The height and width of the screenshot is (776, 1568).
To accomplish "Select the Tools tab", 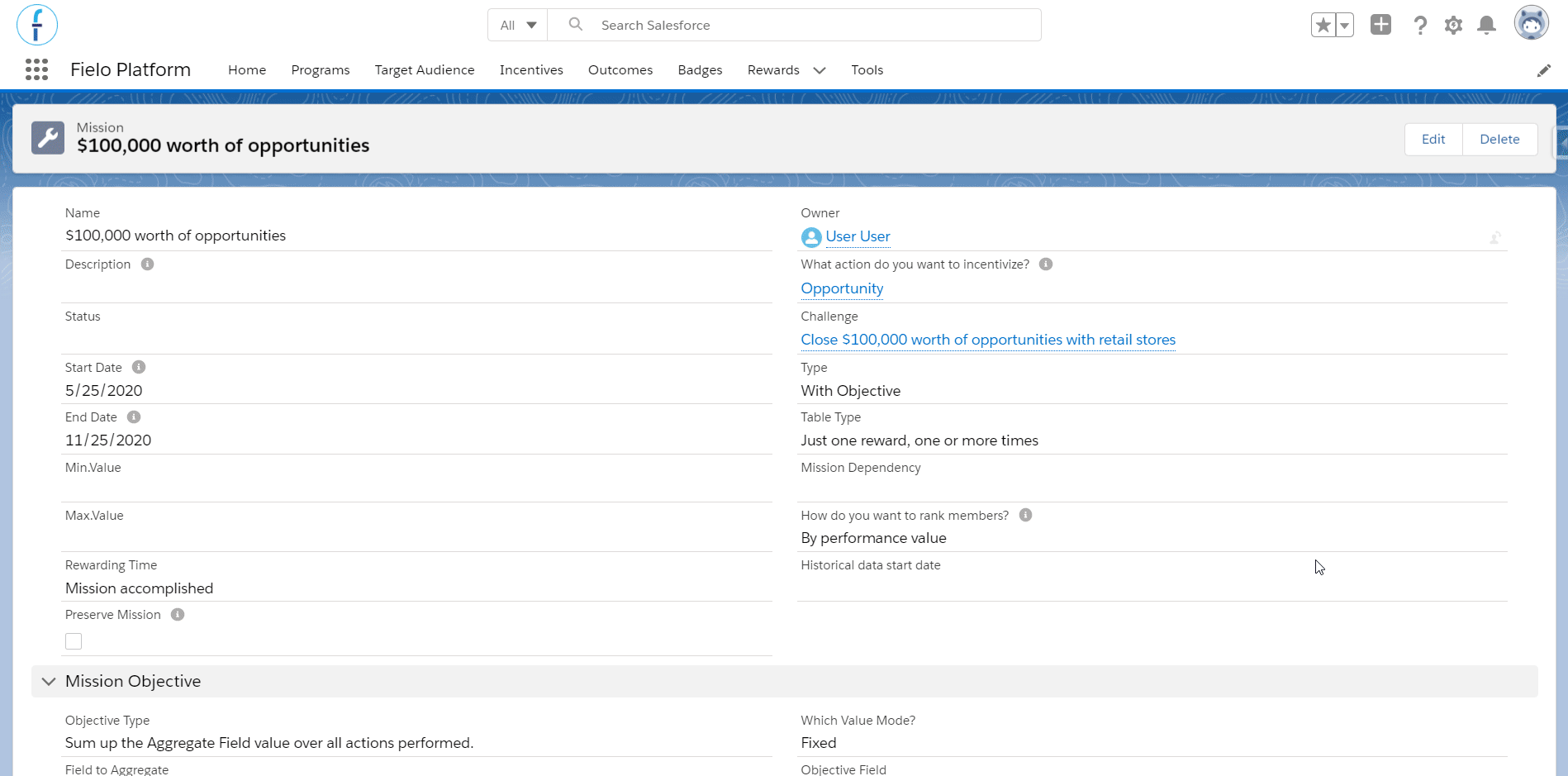I will tap(867, 70).
